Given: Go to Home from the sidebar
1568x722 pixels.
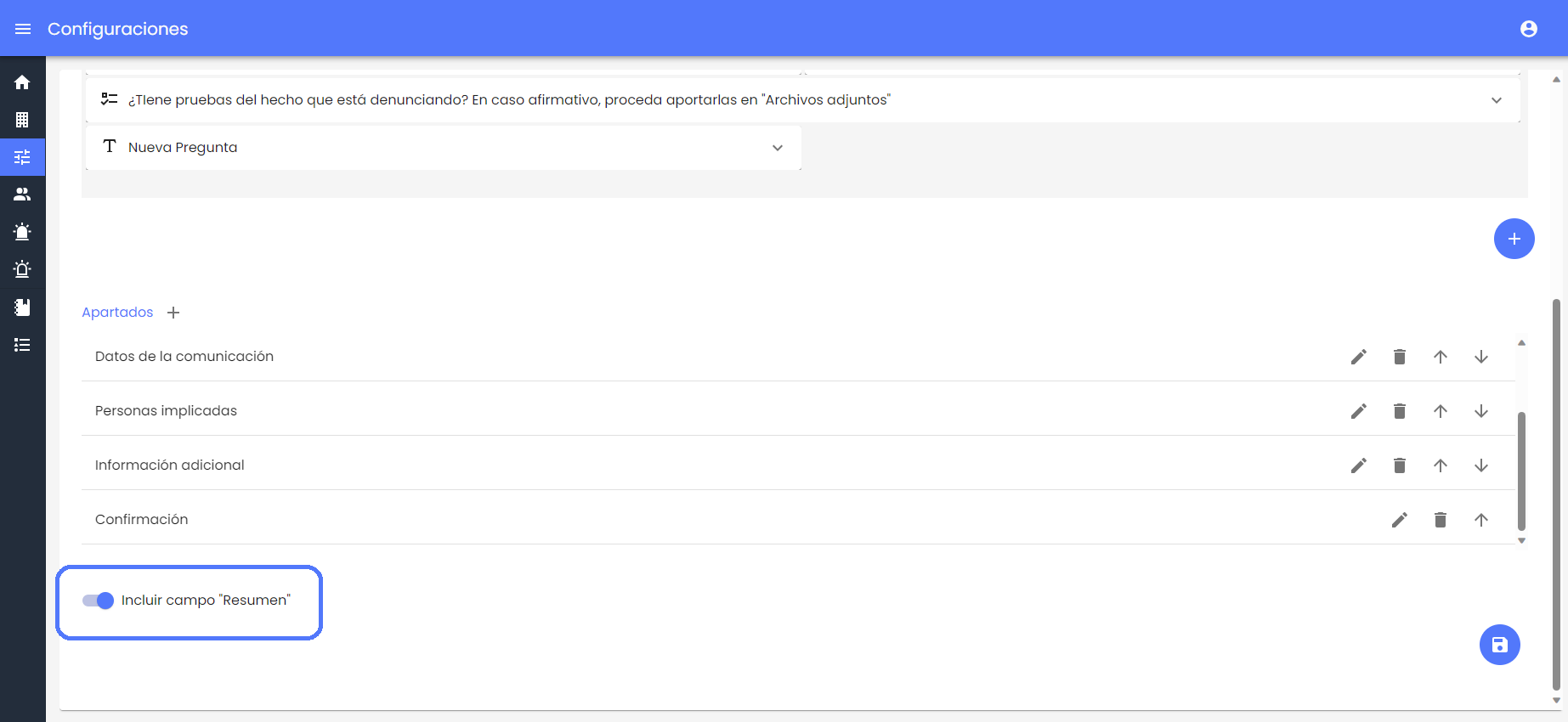Looking at the screenshot, I should click(x=22, y=82).
